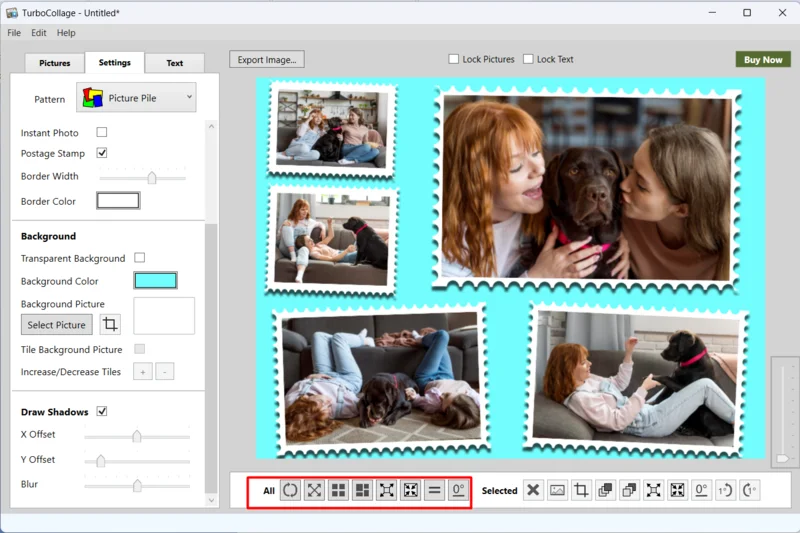Click the Export Image button
The width and height of the screenshot is (800, 533).
pos(267,60)
